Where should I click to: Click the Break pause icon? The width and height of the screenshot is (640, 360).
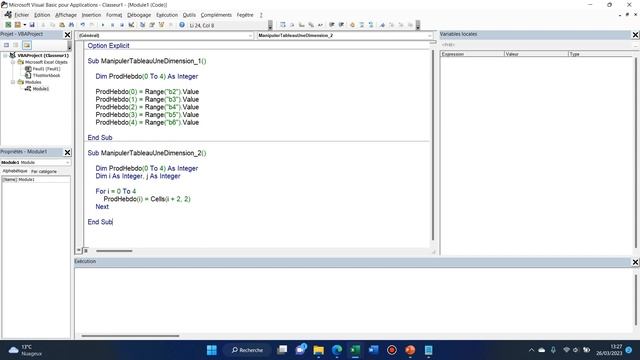(112, 25)
